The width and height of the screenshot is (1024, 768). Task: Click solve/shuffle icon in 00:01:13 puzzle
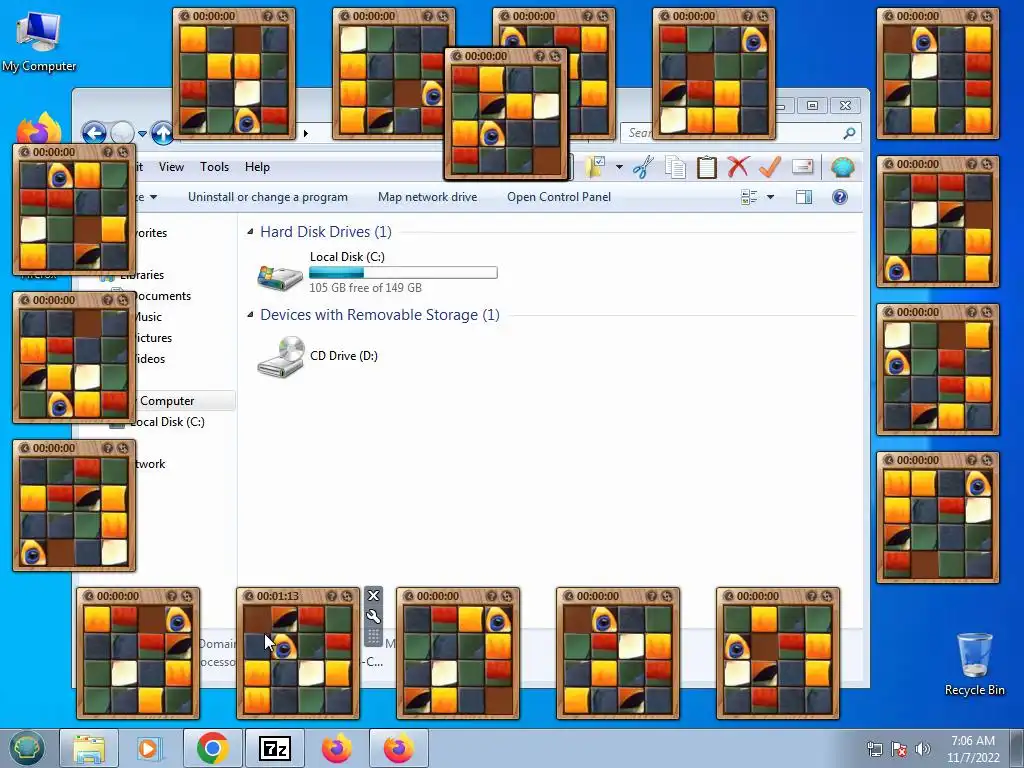pyautogui.click(x=347, y=596)
